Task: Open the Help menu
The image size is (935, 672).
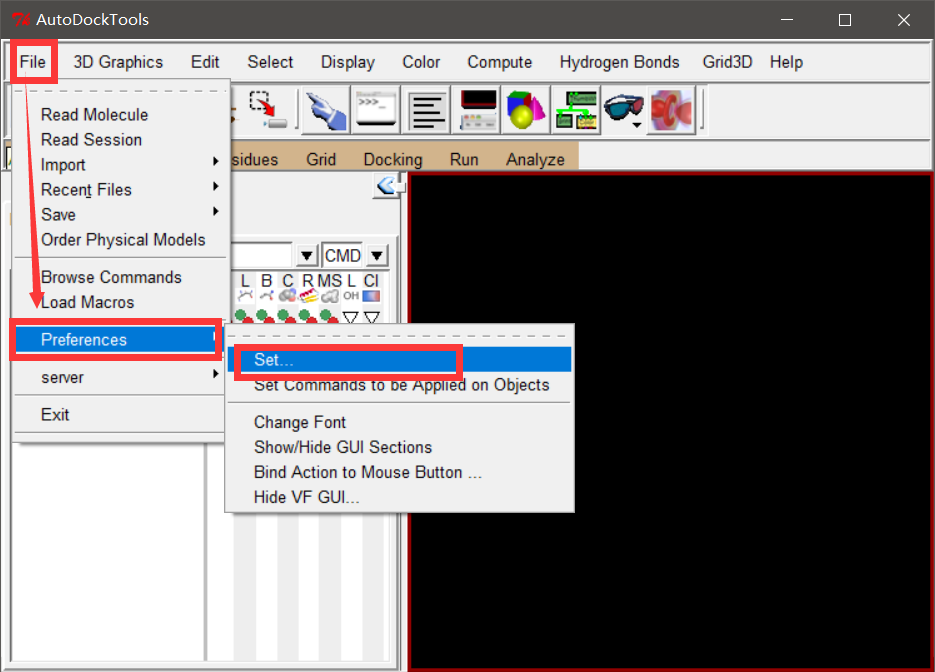Action: tap(786, 62)
